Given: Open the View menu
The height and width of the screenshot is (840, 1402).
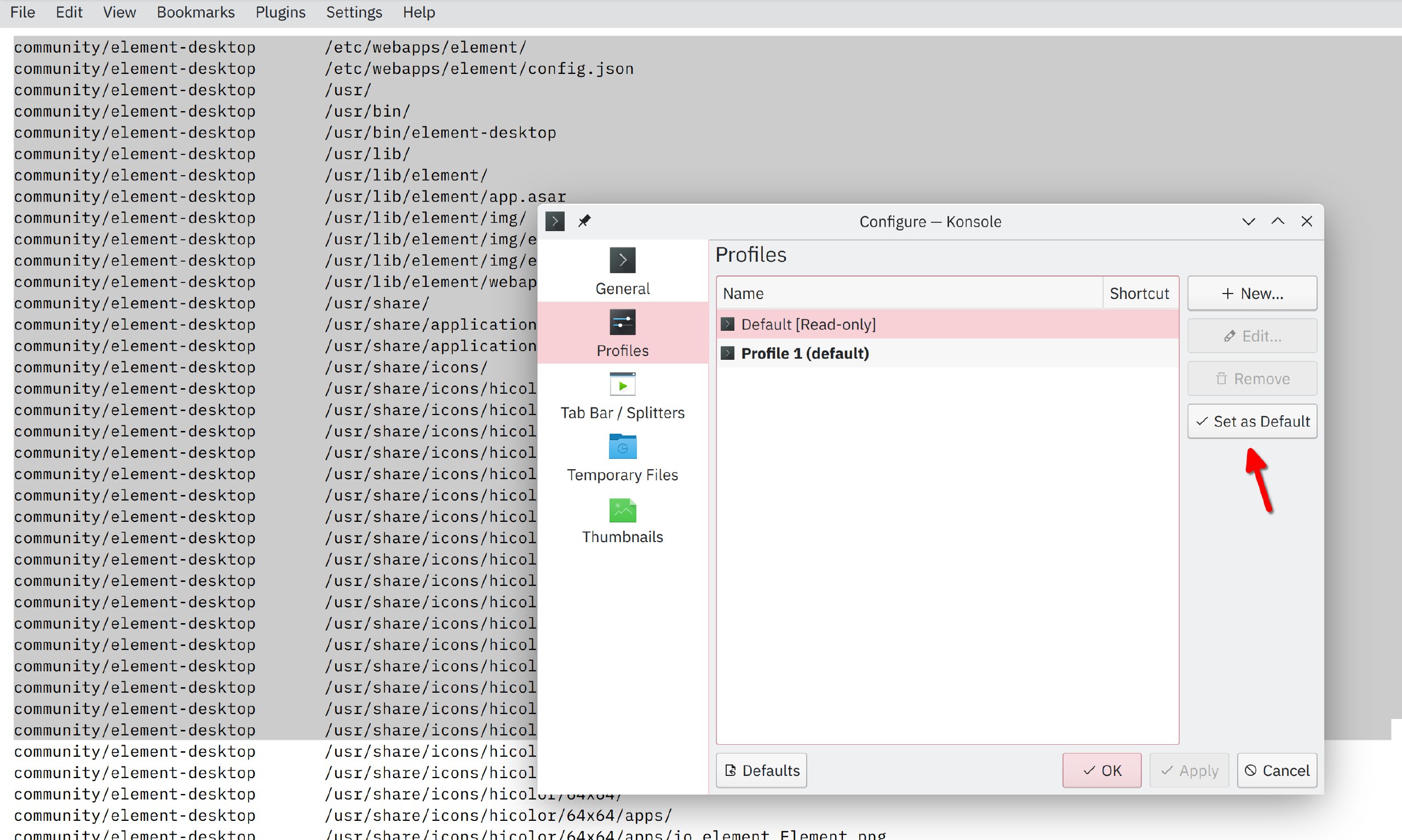Looking at the screenshot, I should pyautogui.click(x=119, y=13).
